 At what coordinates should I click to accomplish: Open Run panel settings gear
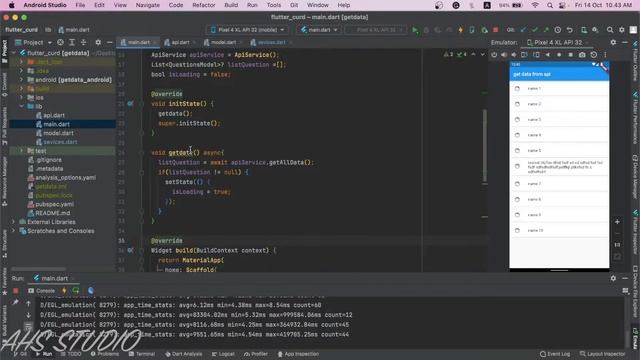(x=613, y=278)
